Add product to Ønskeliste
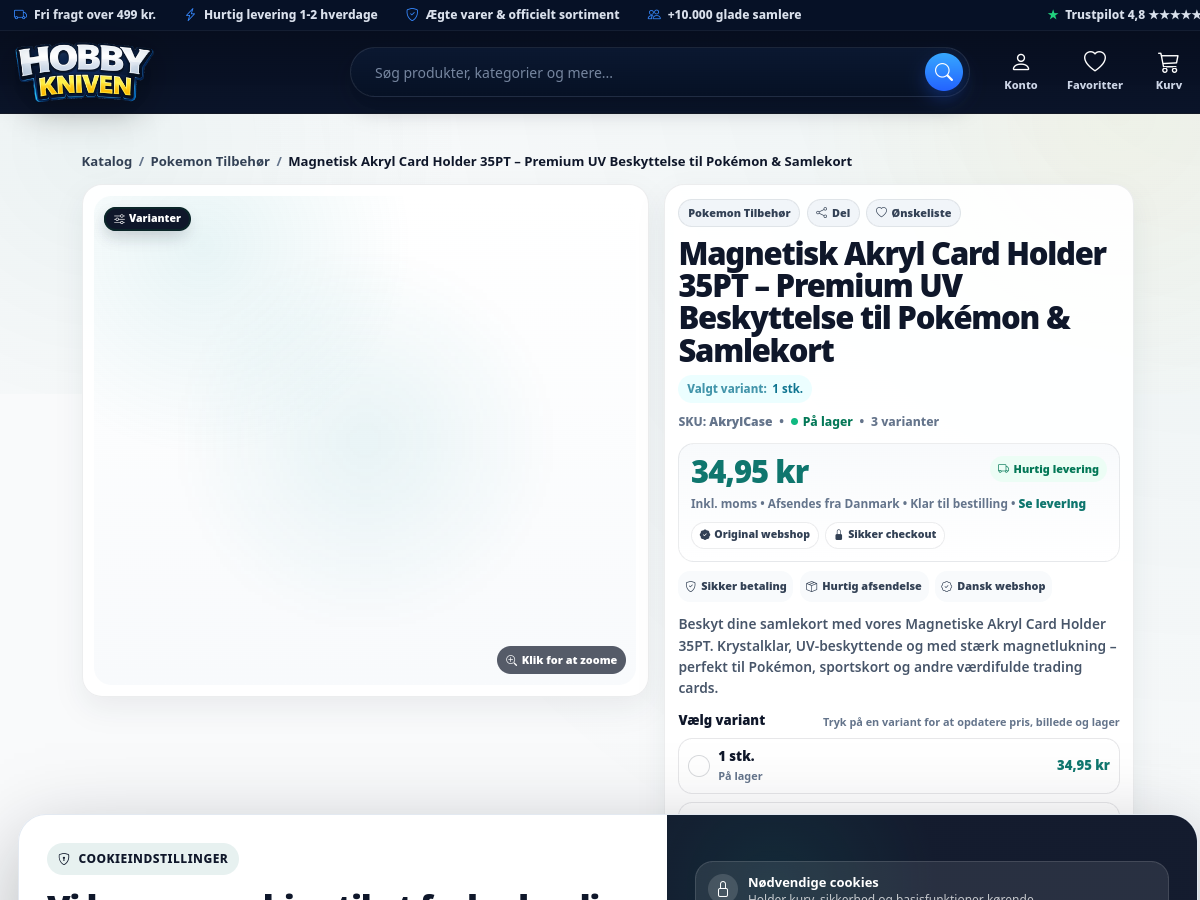The image size is (1200, 900). coord(913,213)
